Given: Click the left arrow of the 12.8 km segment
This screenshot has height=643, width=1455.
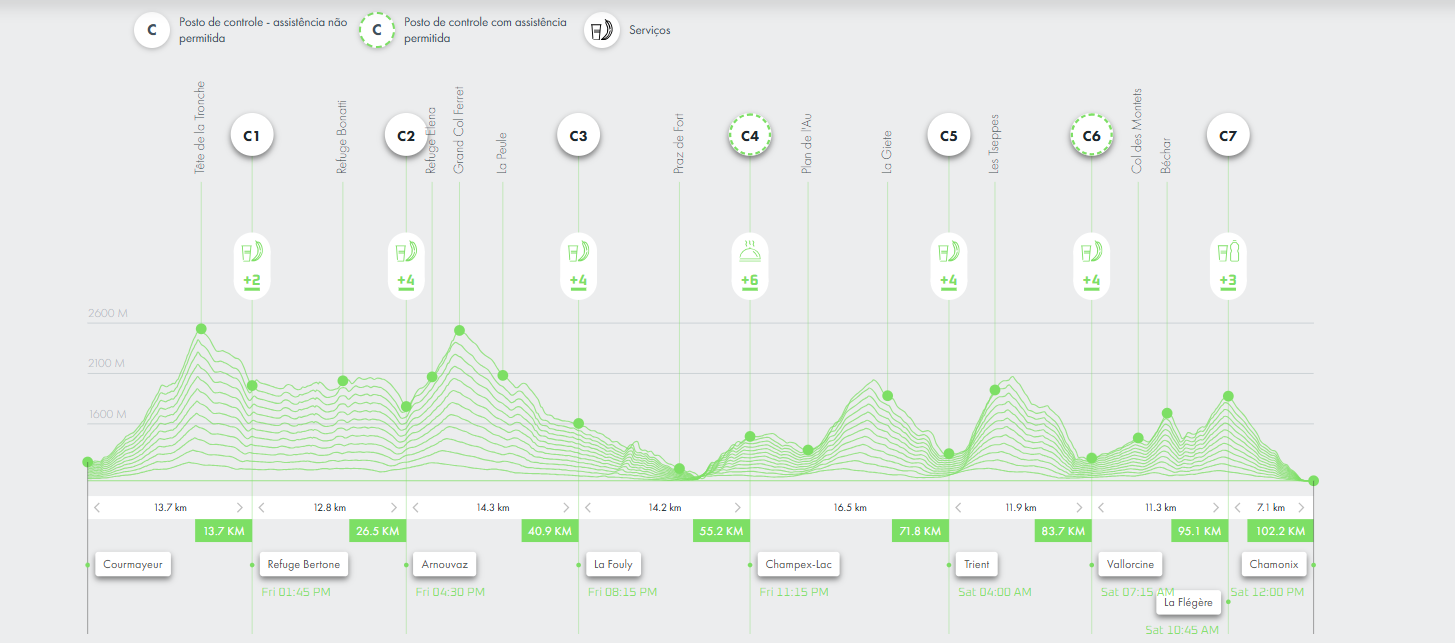Looking at the screenshot, I should click(262, 508).
